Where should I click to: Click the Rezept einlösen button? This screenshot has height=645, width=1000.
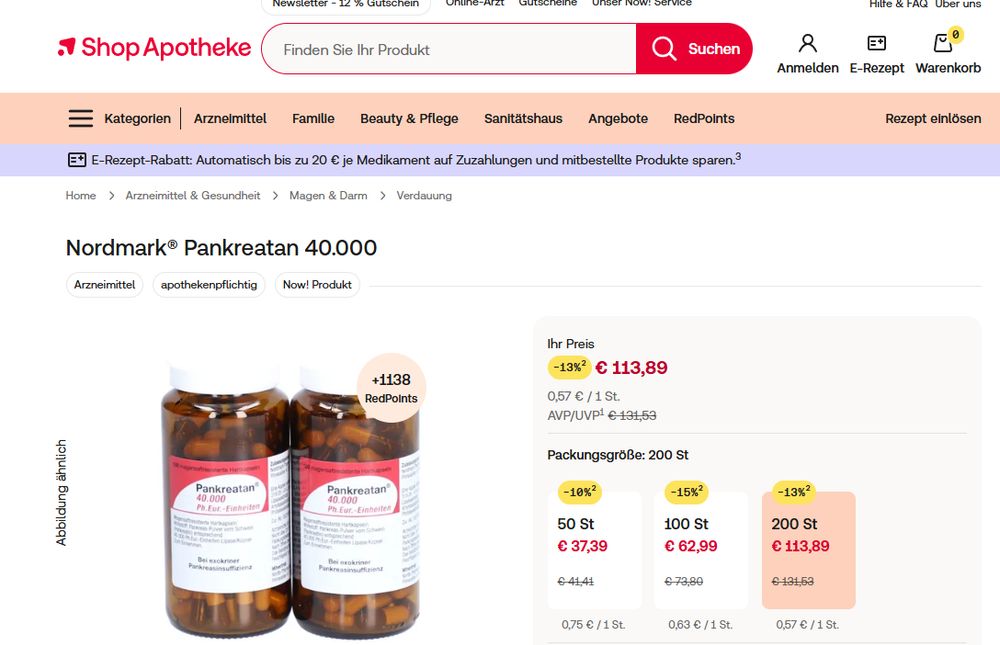pos(932,118)
